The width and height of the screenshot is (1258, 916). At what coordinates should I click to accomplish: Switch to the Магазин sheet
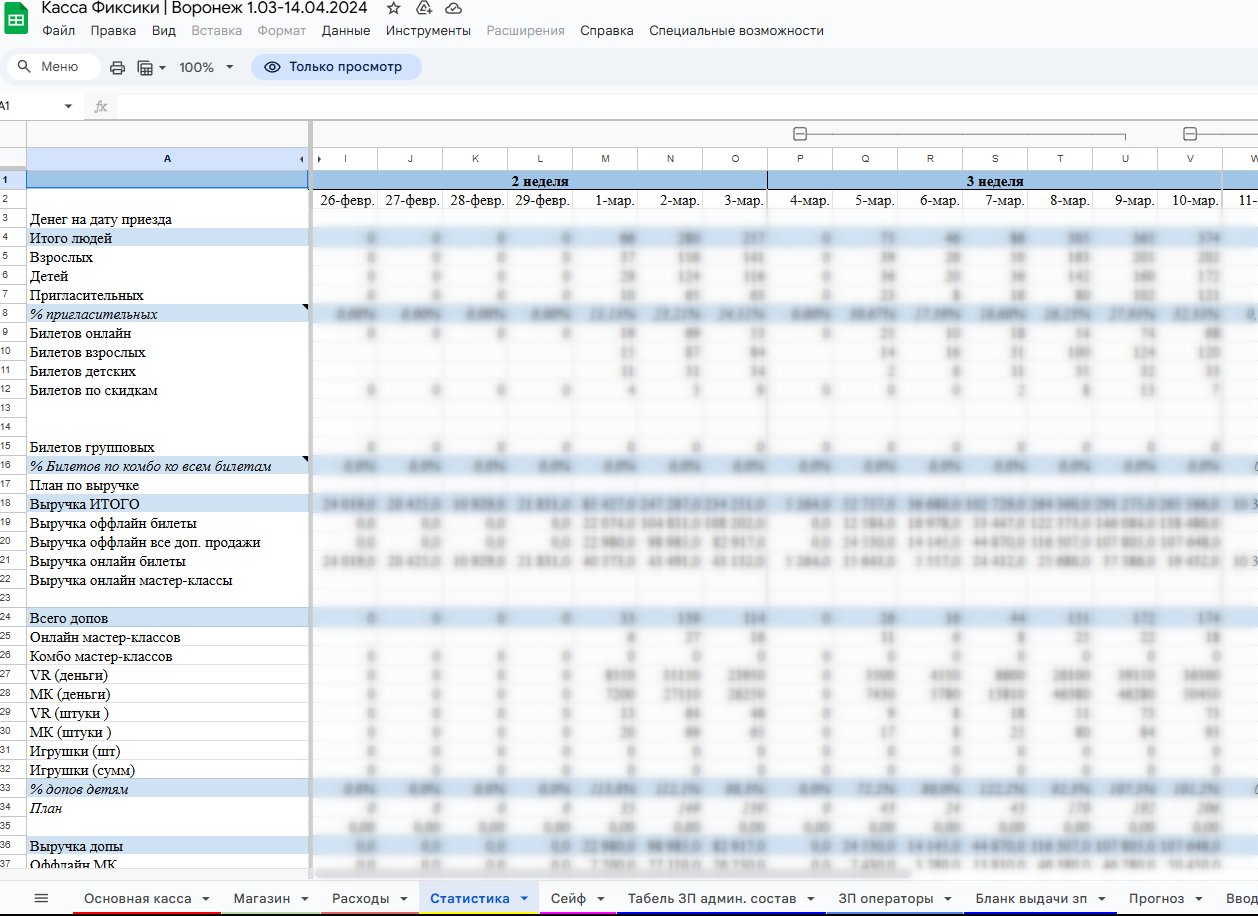point(262,898)
